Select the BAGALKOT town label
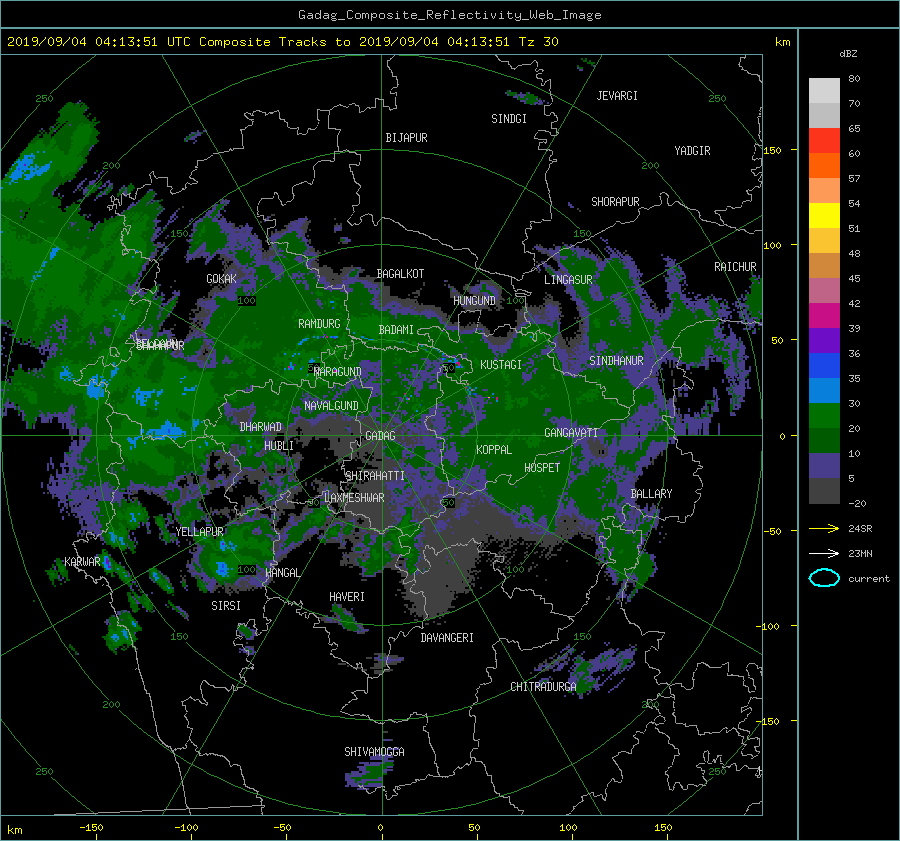Viewport: 900px width, 841px height. [x=400, y=274]
